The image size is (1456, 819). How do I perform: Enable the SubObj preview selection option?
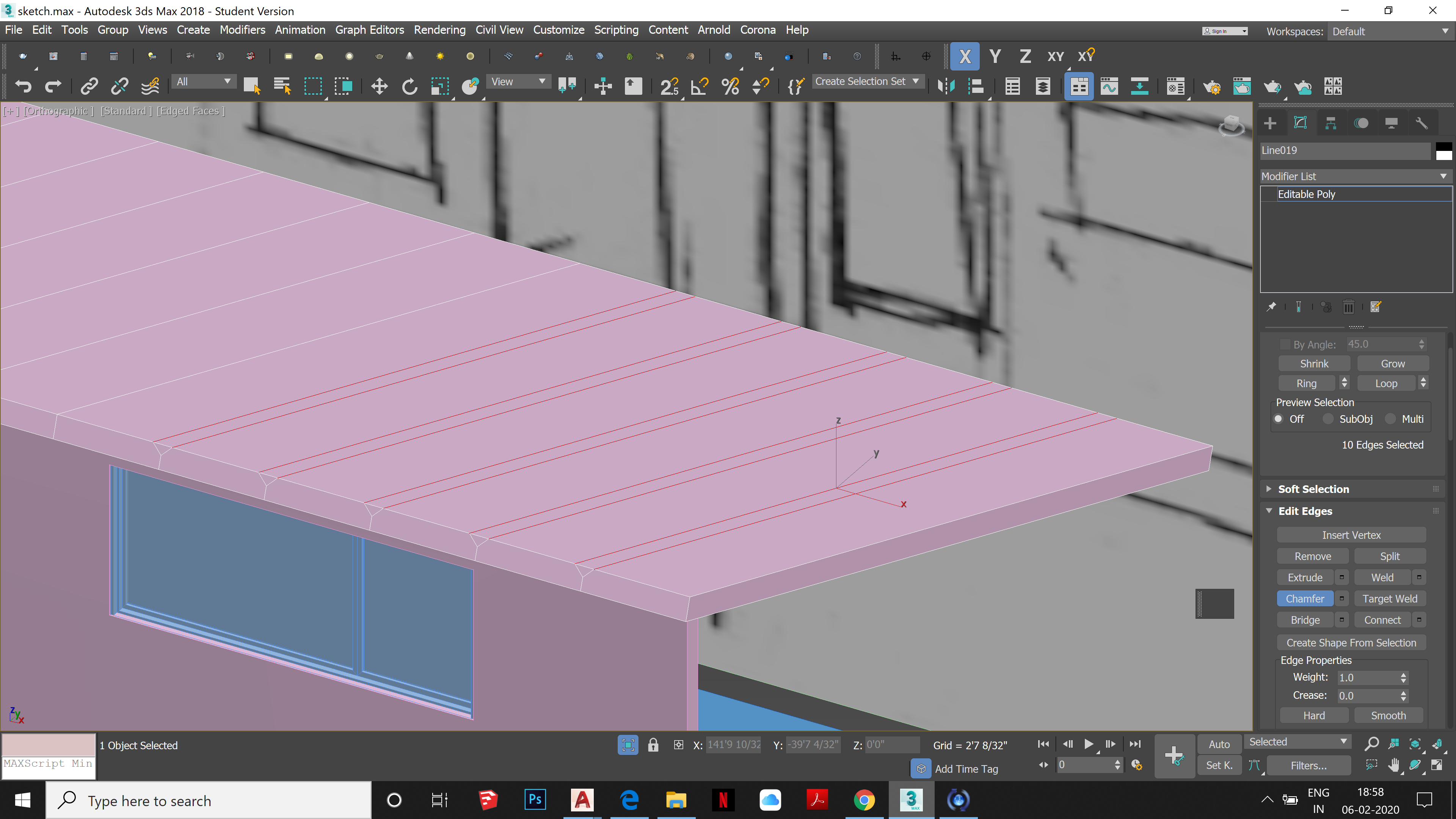click(1329, 419)
